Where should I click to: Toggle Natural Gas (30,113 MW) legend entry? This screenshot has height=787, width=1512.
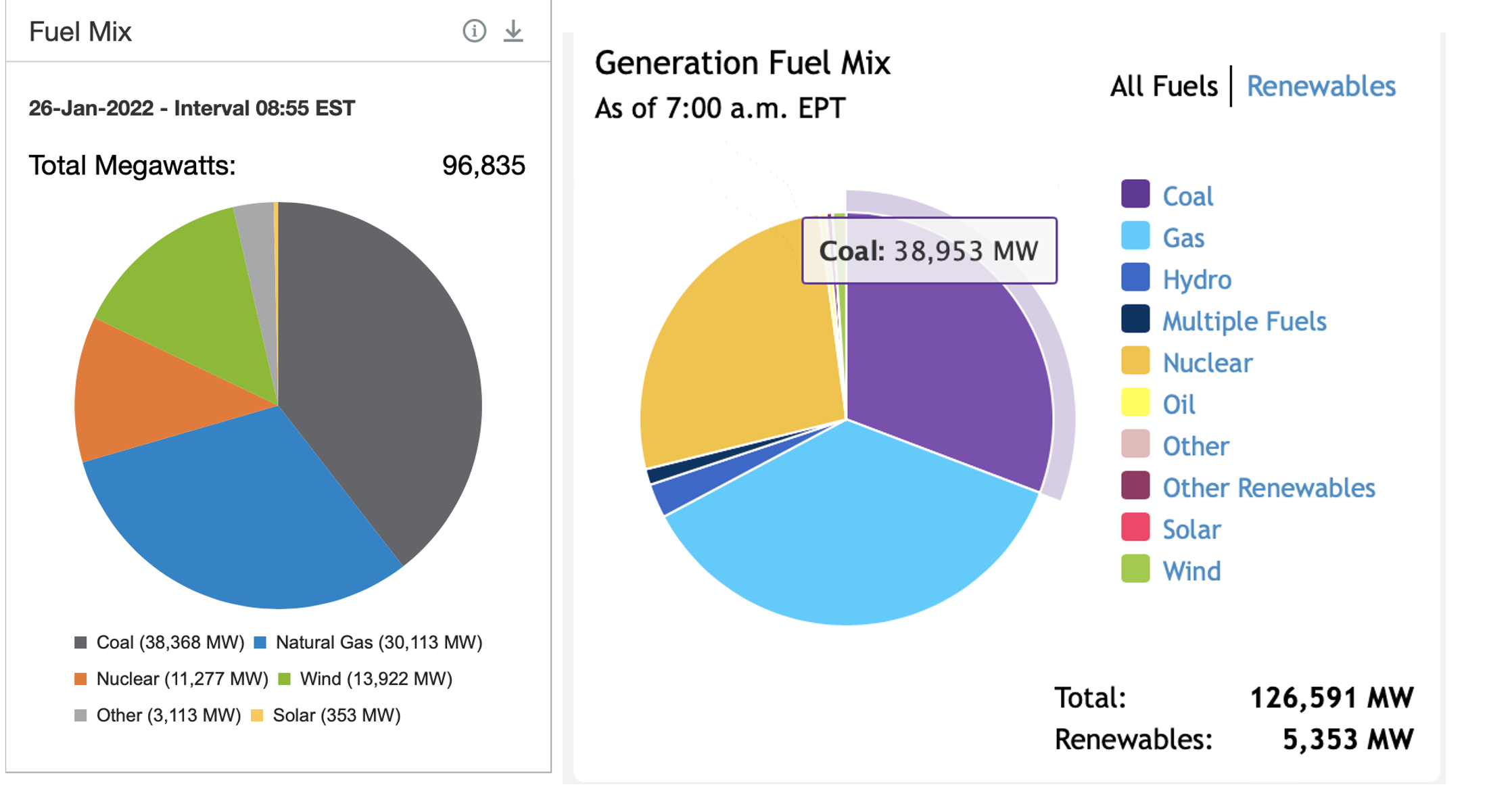(369, 642)
